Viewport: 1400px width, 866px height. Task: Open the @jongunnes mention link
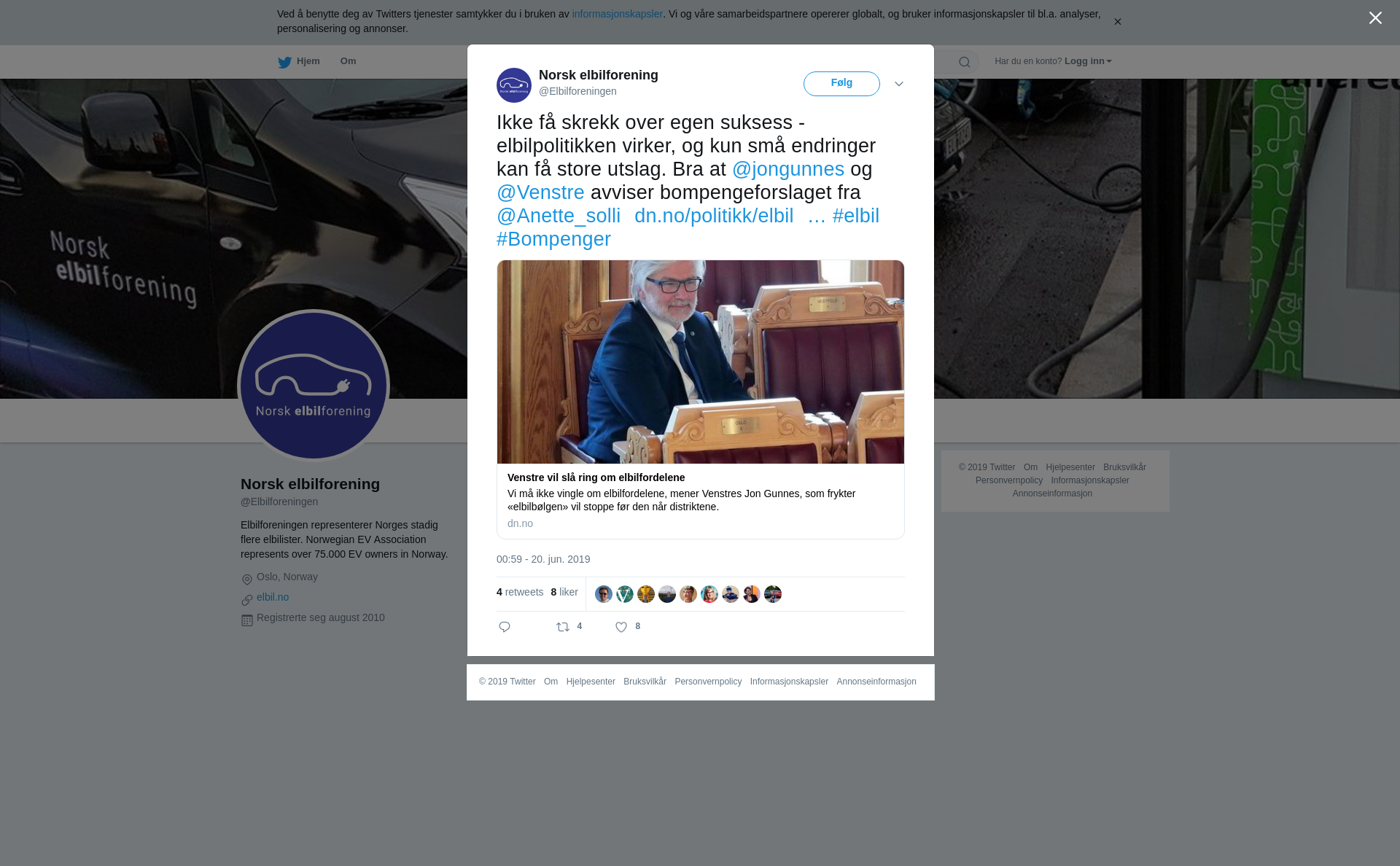[788, 169]
